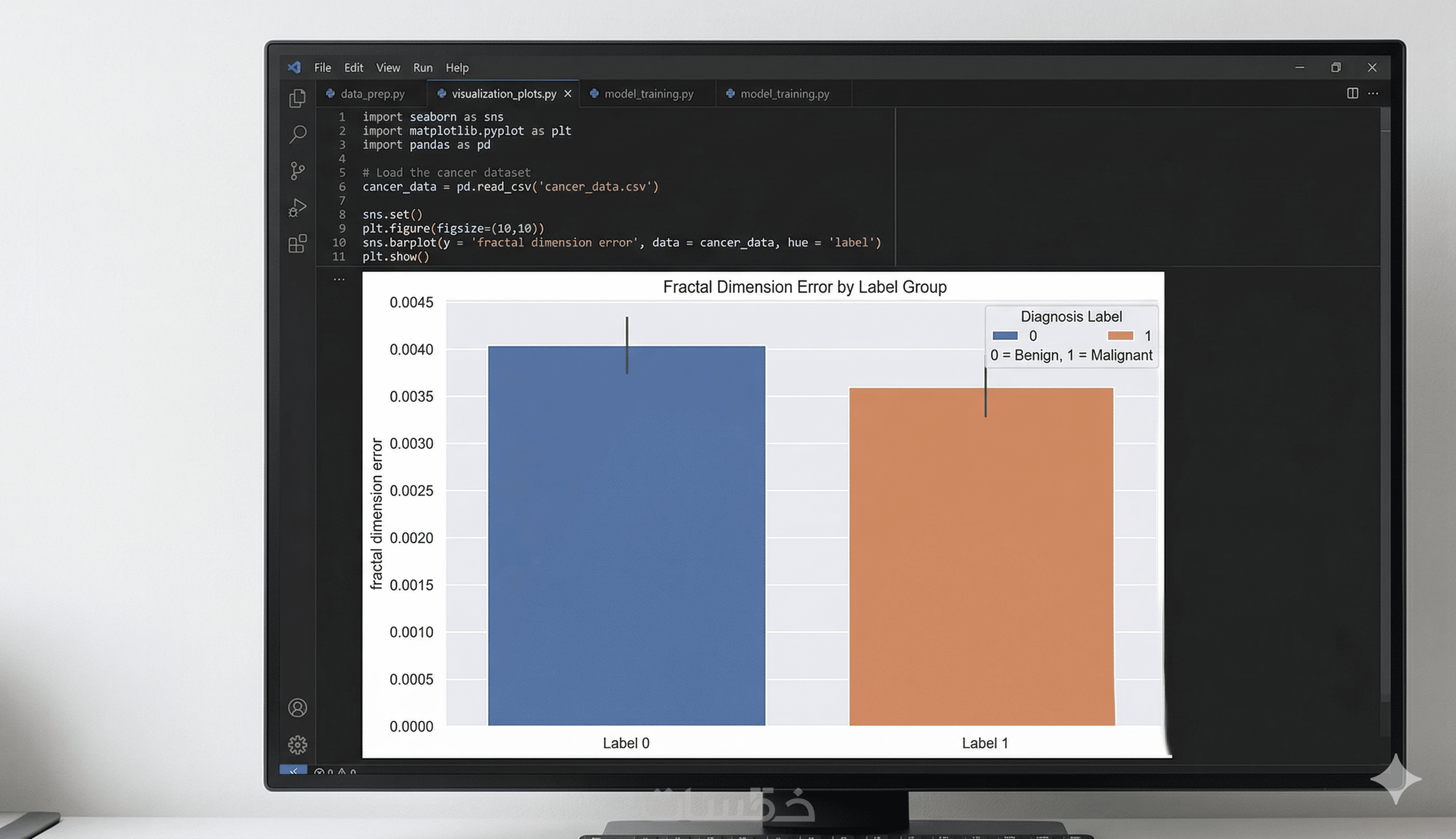Open the Extensions sidebar panel
Screen dimensions: 1456x839
tap(298, 244)
